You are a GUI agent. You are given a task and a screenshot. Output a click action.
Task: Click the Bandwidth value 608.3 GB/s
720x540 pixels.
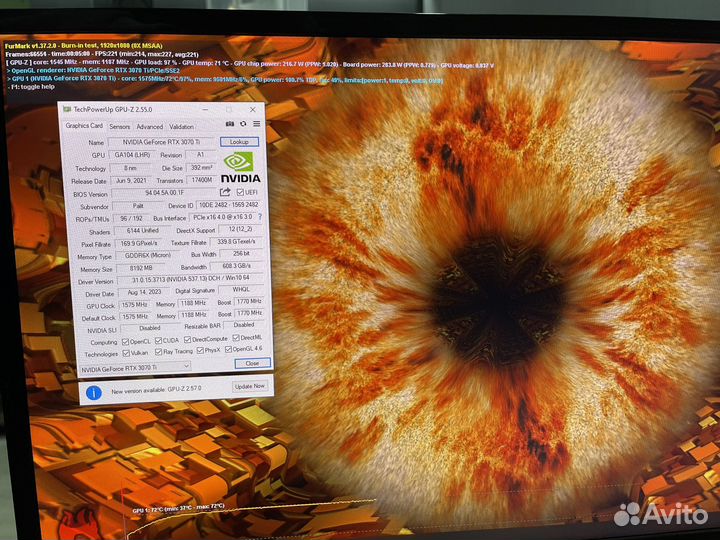coord(237,266)
